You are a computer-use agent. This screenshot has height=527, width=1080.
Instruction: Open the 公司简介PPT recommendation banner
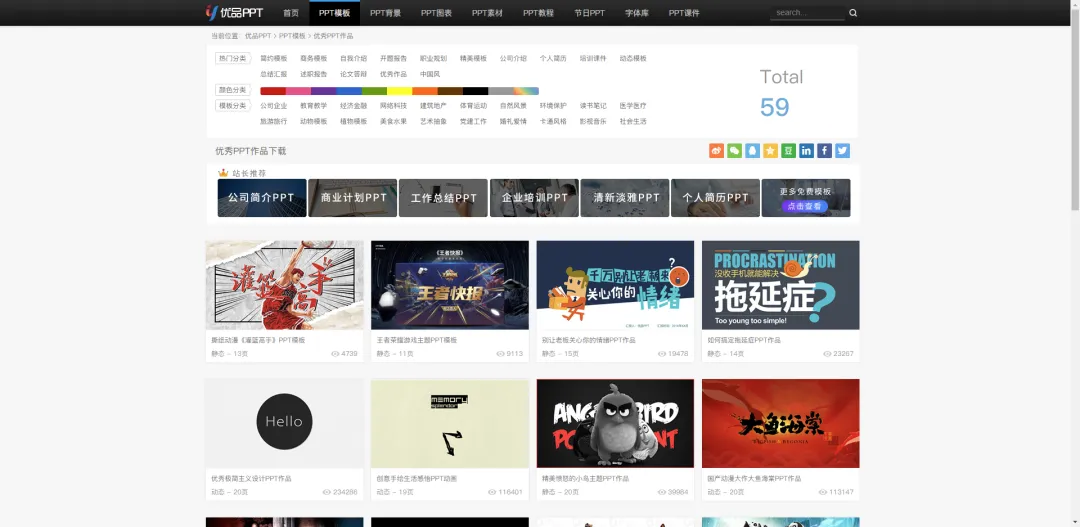(262, 198)
